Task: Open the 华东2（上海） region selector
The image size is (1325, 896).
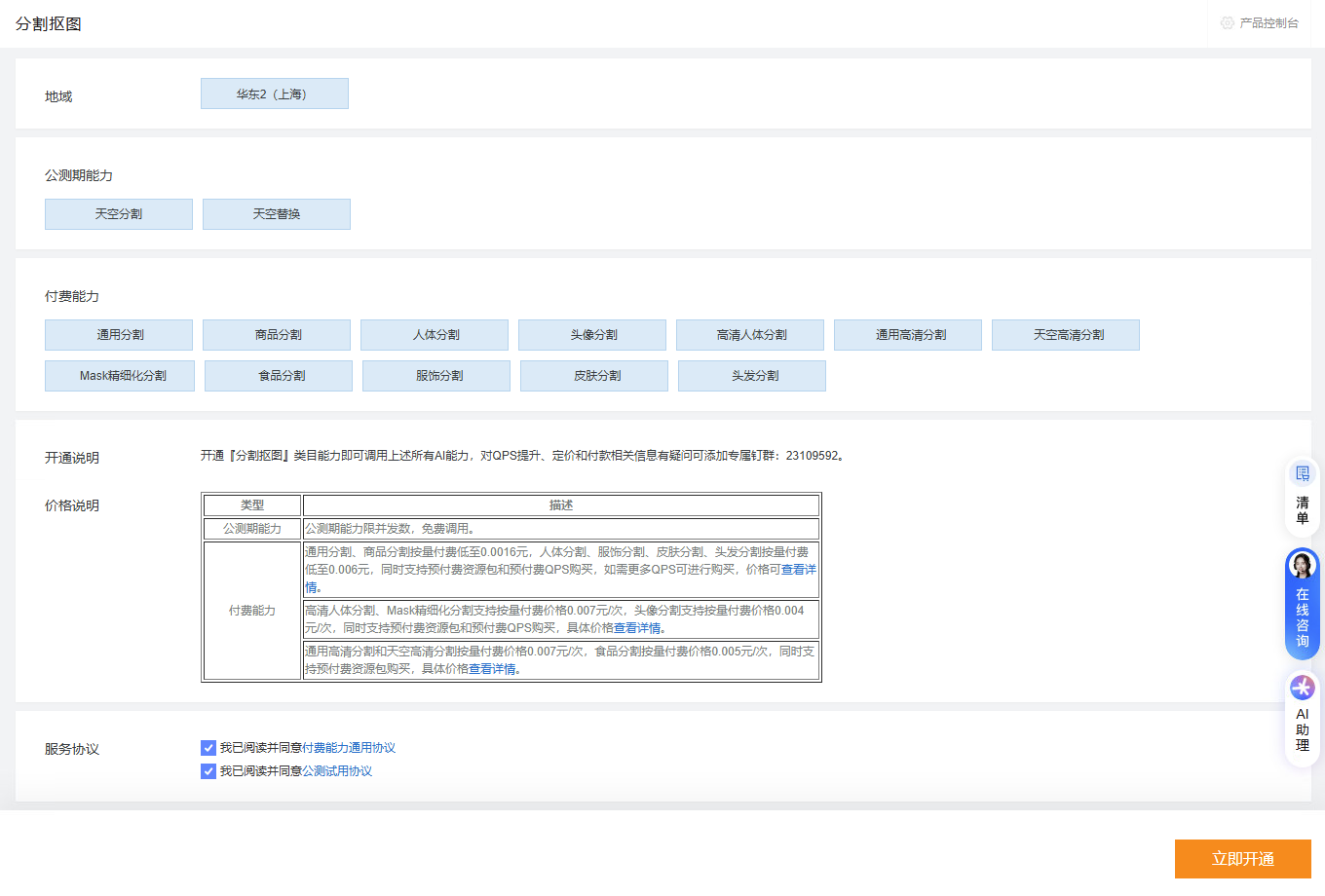Action: pyautogui.click(x=274, y=93)
